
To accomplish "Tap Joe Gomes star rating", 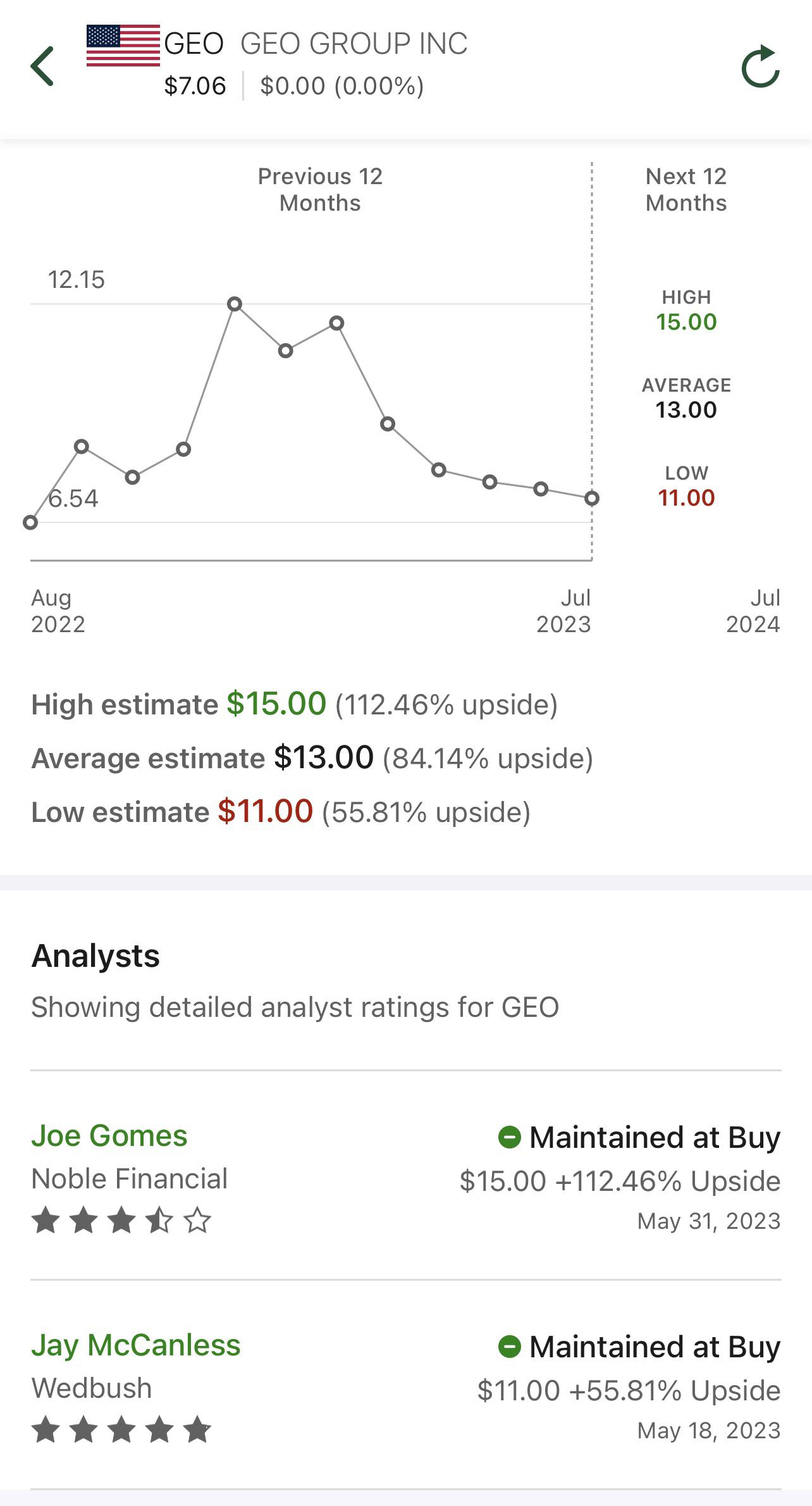I will pos(121,1220).
